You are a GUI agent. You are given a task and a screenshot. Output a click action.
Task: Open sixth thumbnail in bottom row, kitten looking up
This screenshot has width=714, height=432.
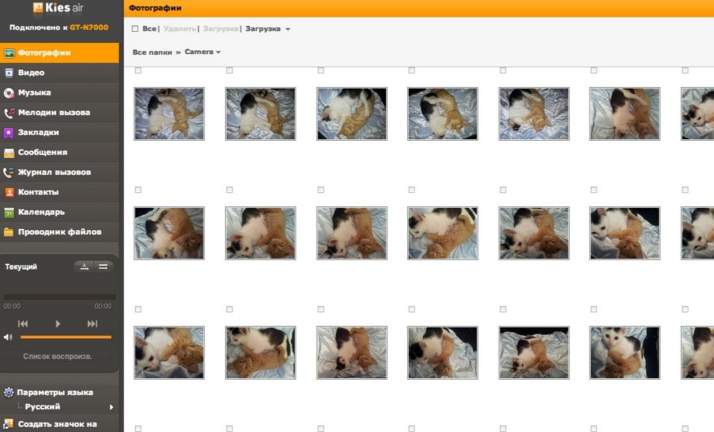(x=625, y=352)
